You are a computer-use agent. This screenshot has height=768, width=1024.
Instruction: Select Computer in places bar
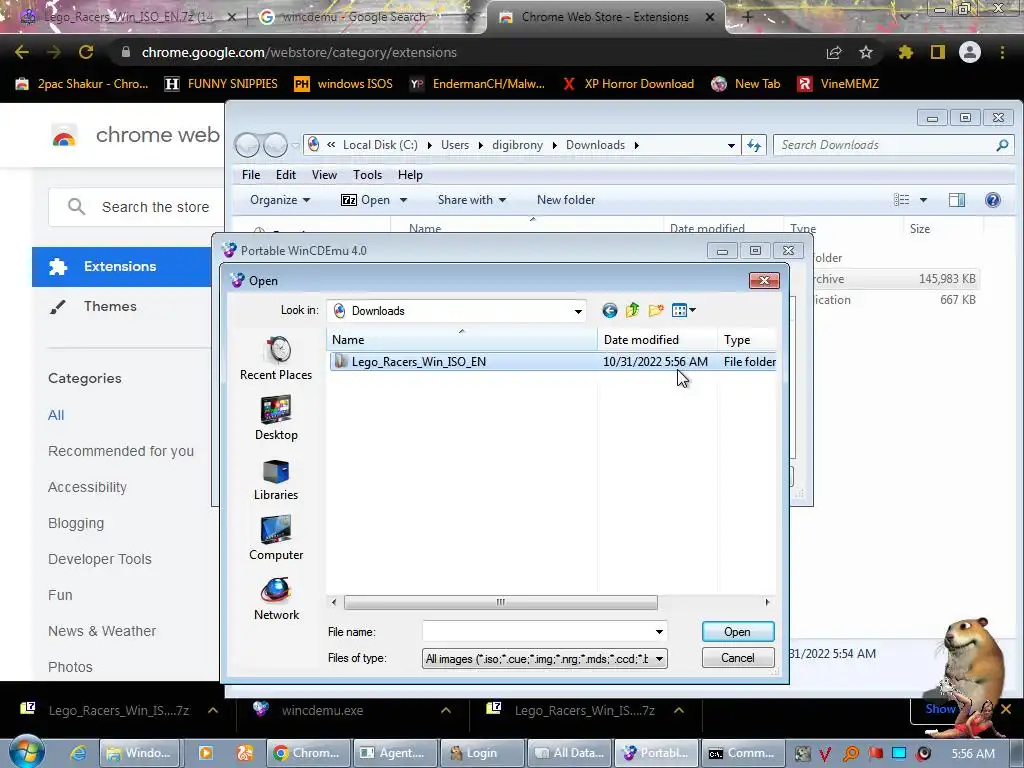(276, 539)
